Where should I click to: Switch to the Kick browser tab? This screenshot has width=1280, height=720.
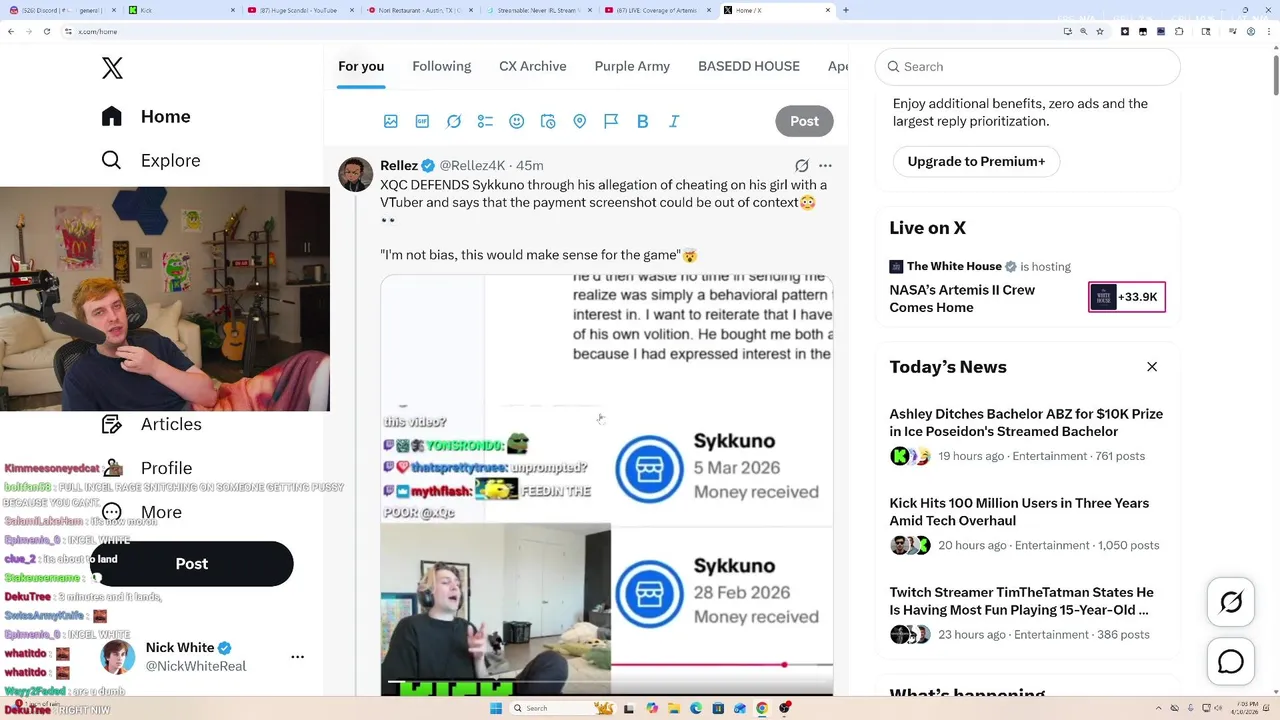click(183, 10)
